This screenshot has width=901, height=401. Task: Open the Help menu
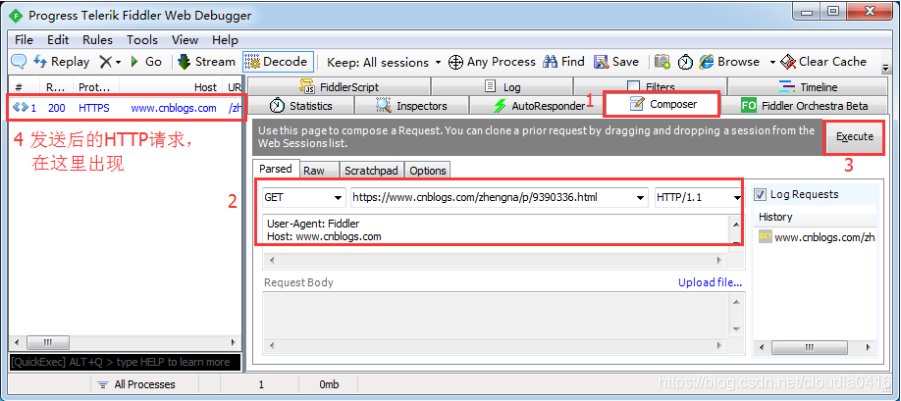[x=225, y=40]
